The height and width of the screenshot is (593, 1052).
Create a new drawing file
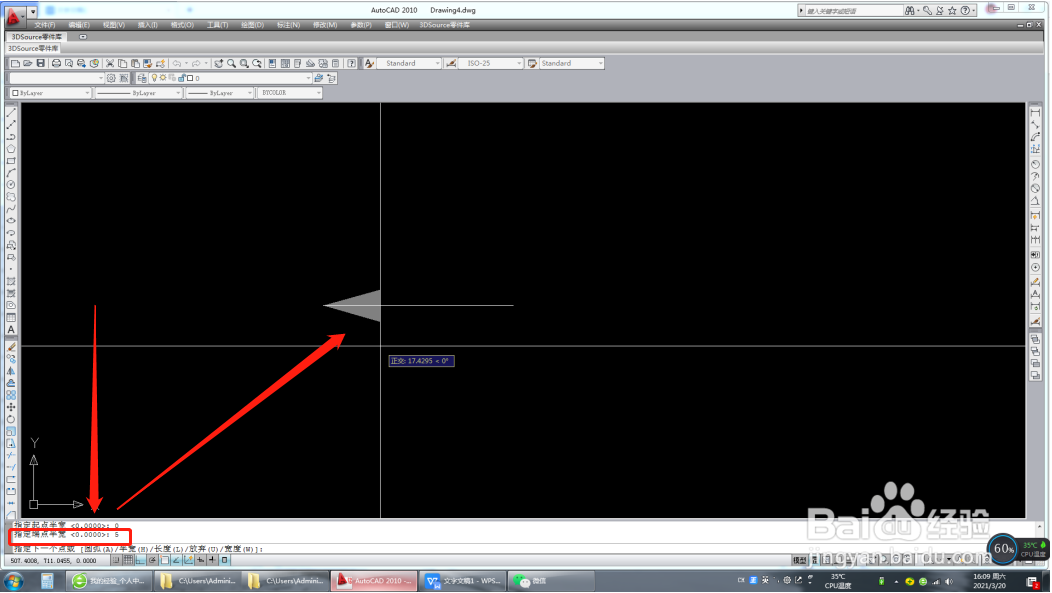[x=15, y=63]
